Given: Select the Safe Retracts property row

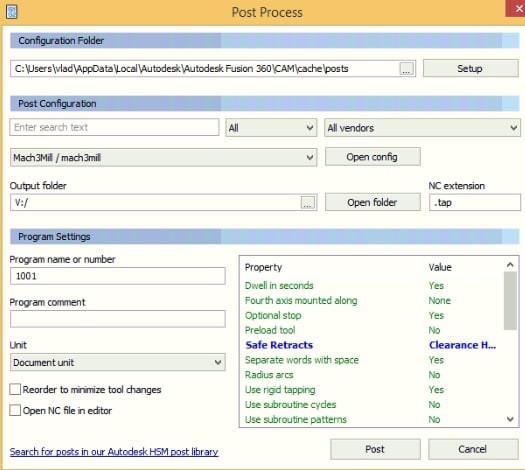Looking at the screenshot, I should click(x=372, y=345).
